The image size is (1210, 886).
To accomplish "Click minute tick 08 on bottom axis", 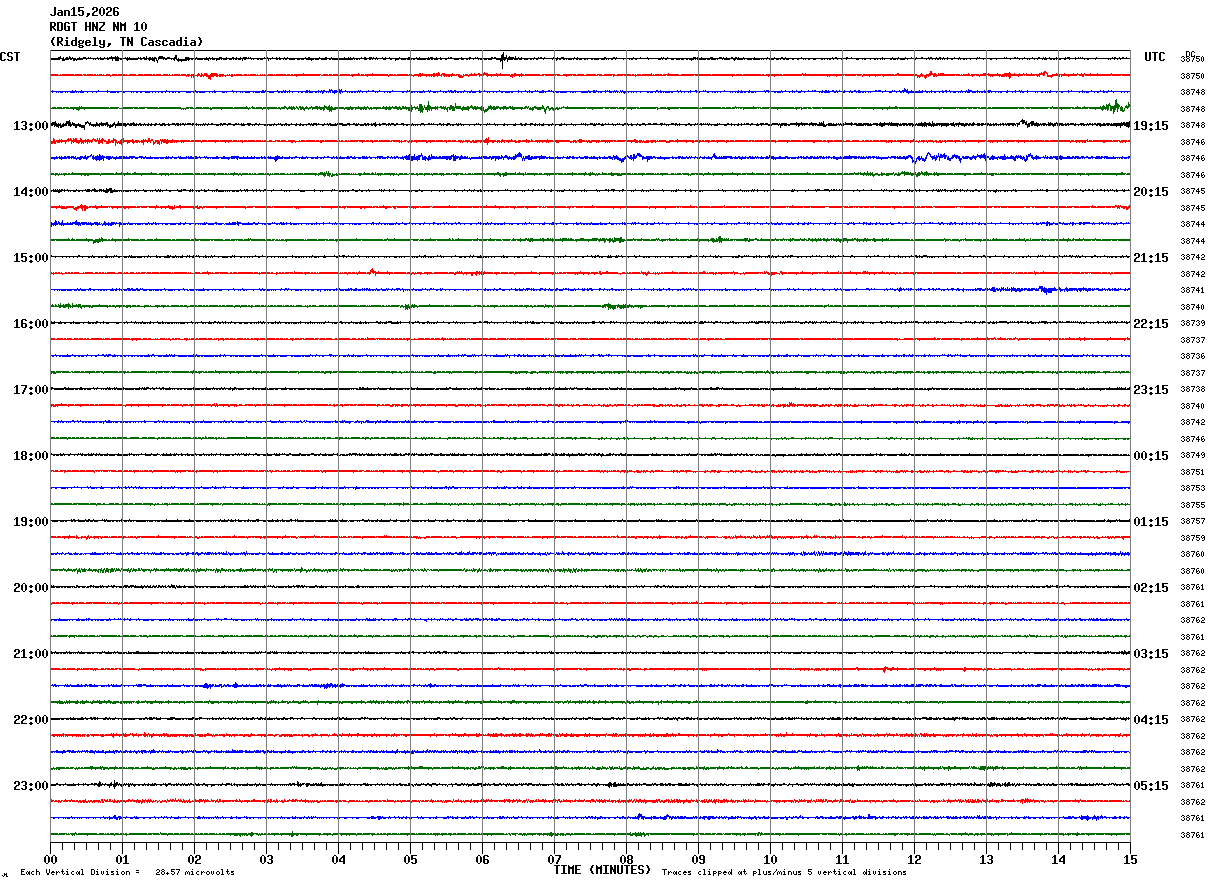I will coord(626,859).
